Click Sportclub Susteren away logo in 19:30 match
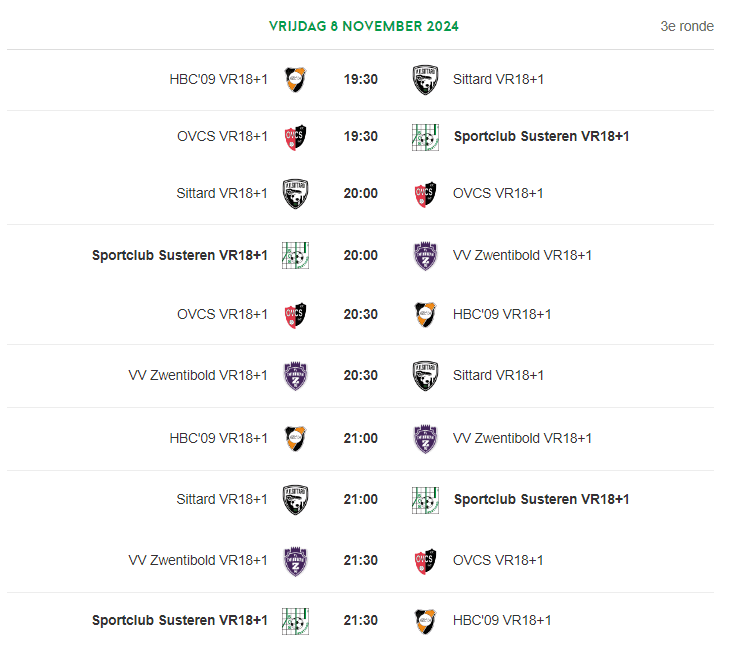 click(x=425, y=137)
